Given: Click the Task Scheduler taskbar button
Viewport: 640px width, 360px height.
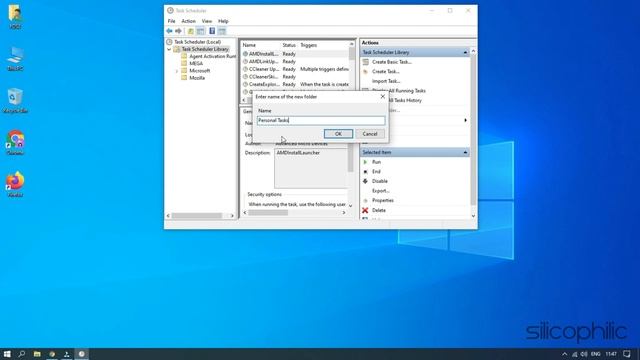Looking at the screenshot, I should [x=82, y=354].
